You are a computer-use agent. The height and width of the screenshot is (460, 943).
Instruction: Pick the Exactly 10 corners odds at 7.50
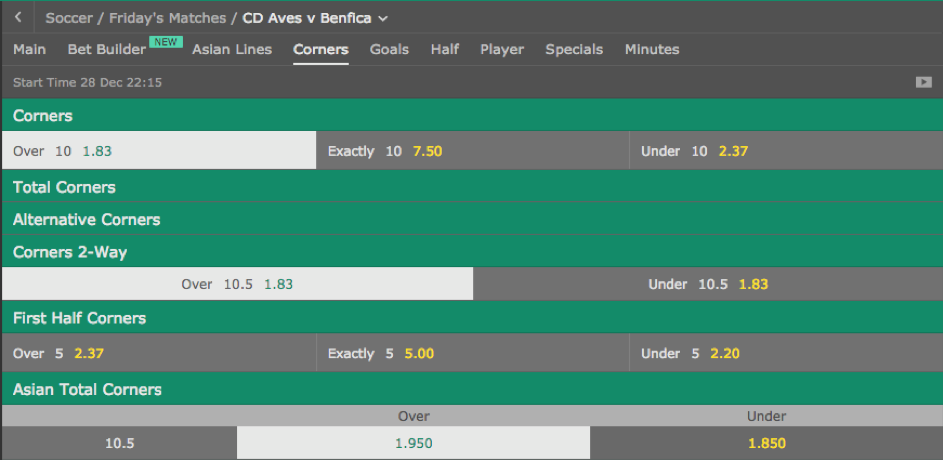point(473,151)
